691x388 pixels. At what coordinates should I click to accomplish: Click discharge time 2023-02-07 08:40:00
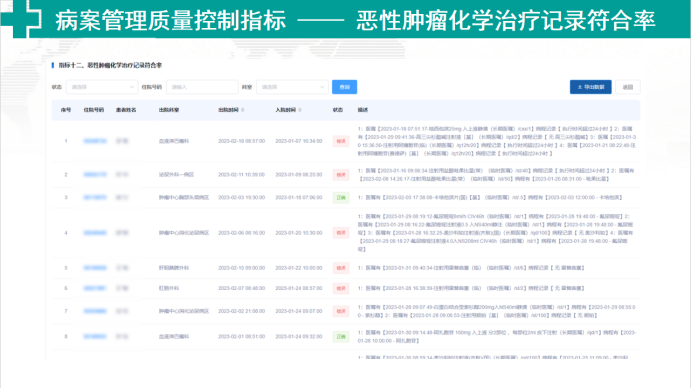coord(241,288)
